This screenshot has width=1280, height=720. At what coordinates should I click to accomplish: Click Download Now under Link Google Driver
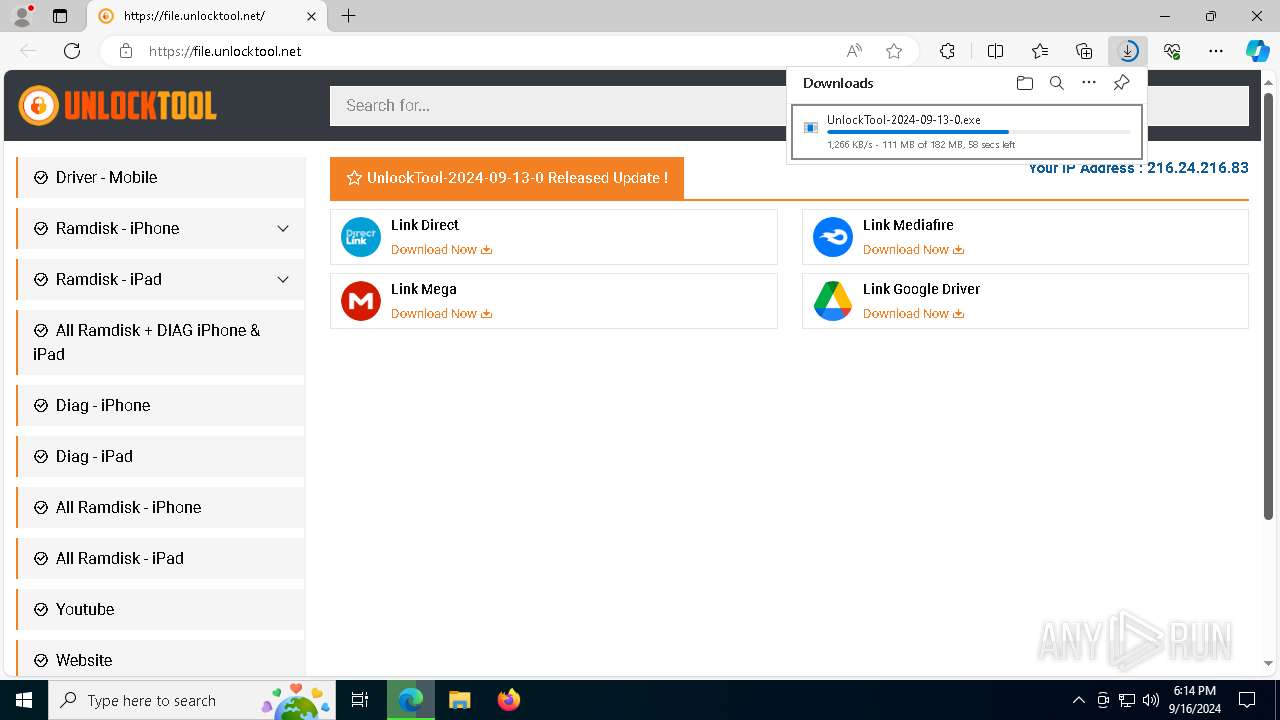click(x=913, y=314)
